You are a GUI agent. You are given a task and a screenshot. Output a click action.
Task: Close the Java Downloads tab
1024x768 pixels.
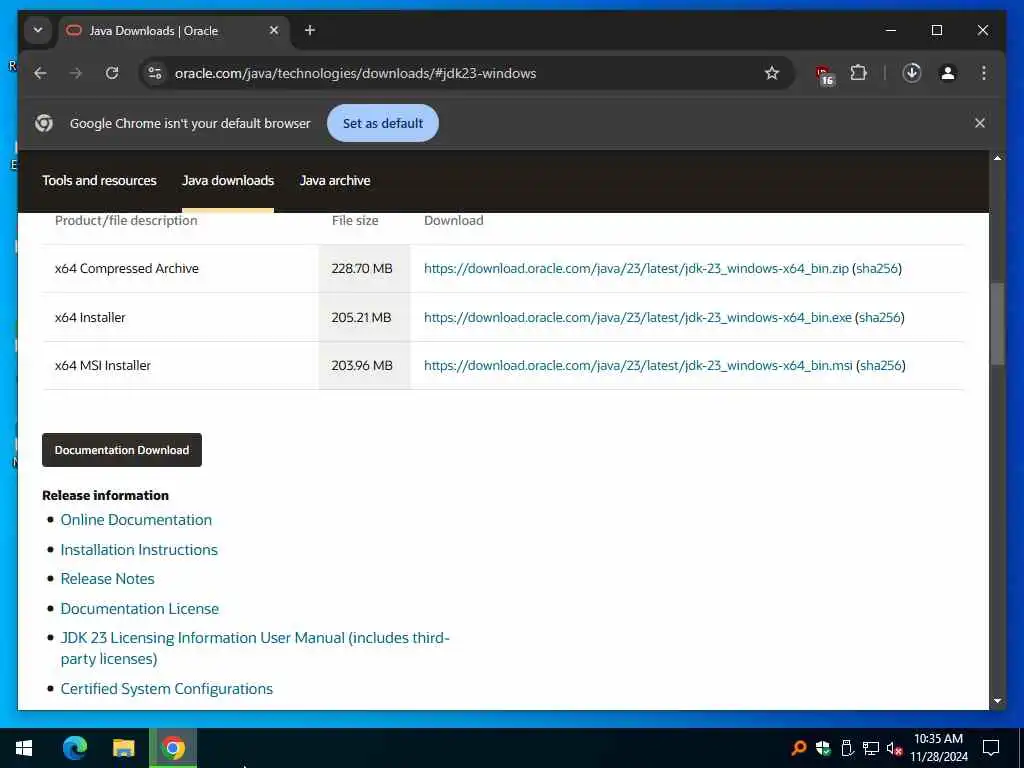click(274, 31)
